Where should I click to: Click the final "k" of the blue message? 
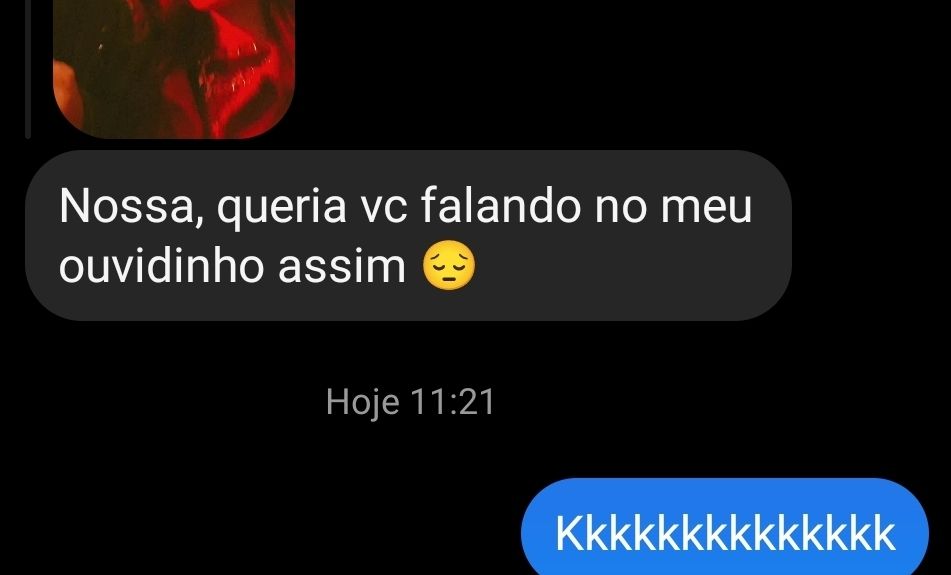point(884,534)
